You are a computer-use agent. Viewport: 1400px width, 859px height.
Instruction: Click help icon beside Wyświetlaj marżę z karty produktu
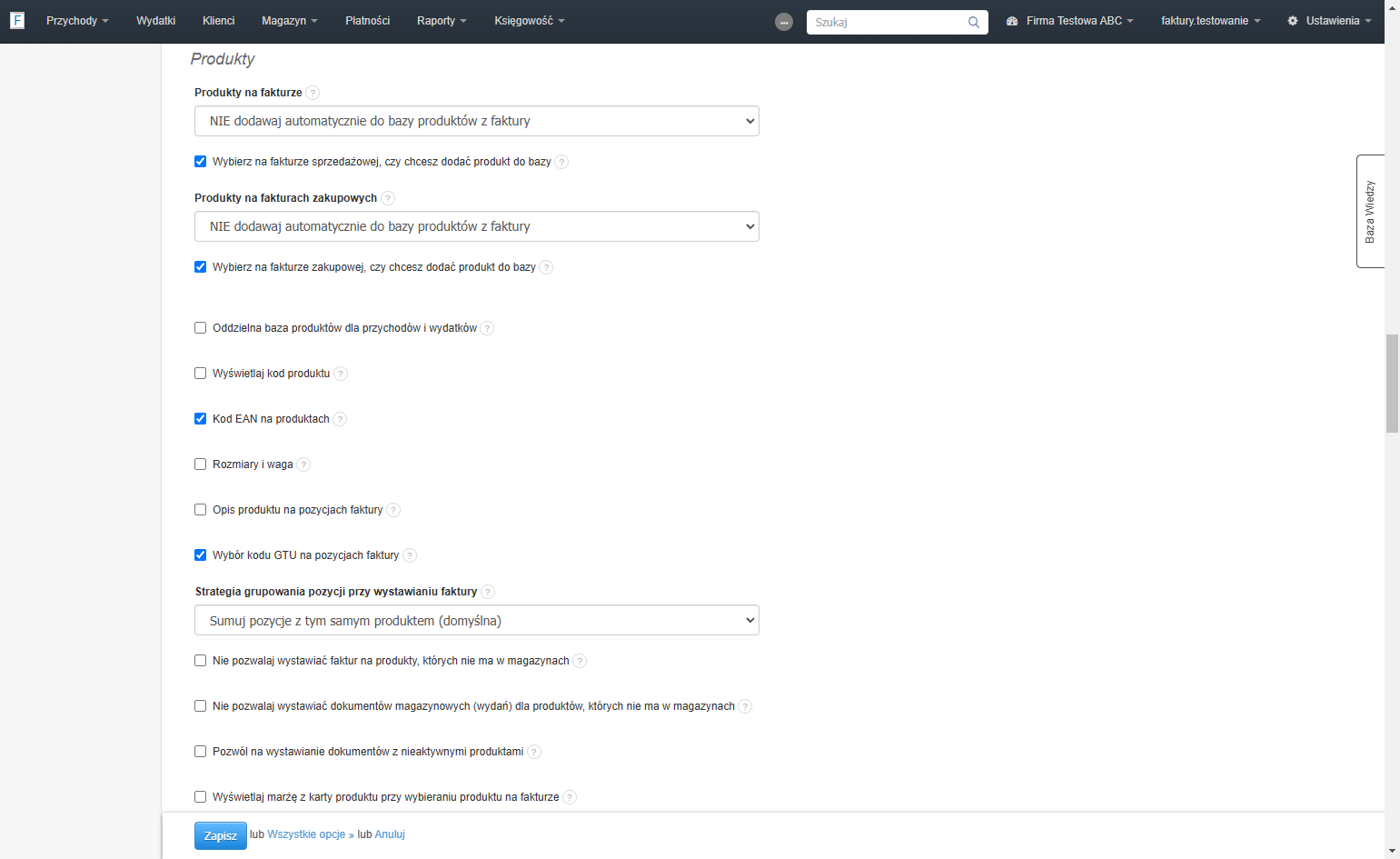570,797
